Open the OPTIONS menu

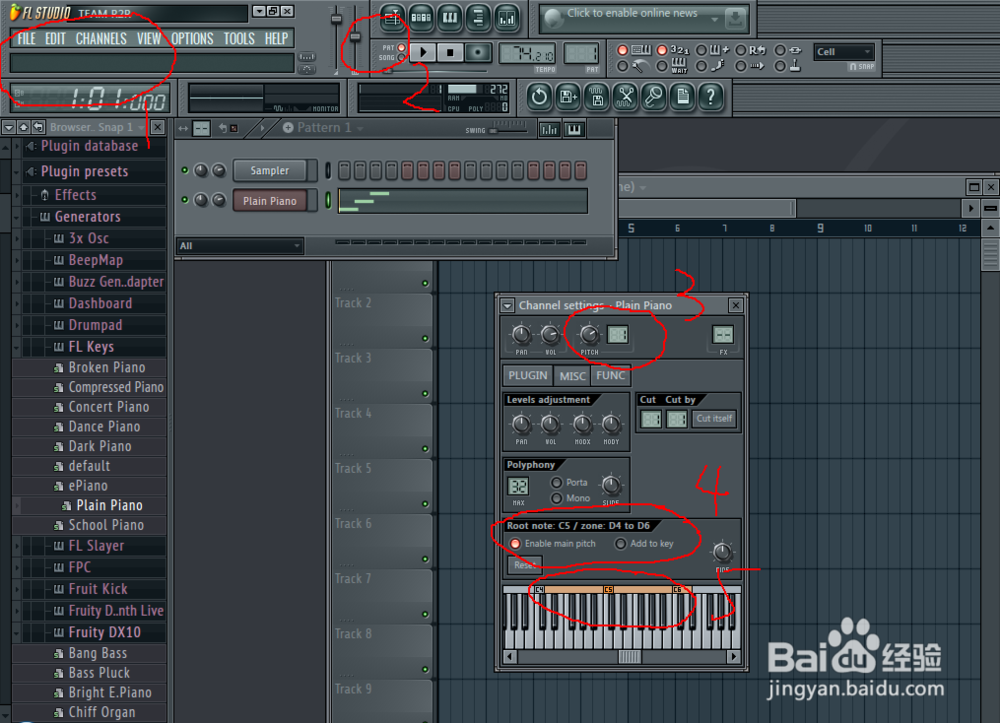click(193, 39)
